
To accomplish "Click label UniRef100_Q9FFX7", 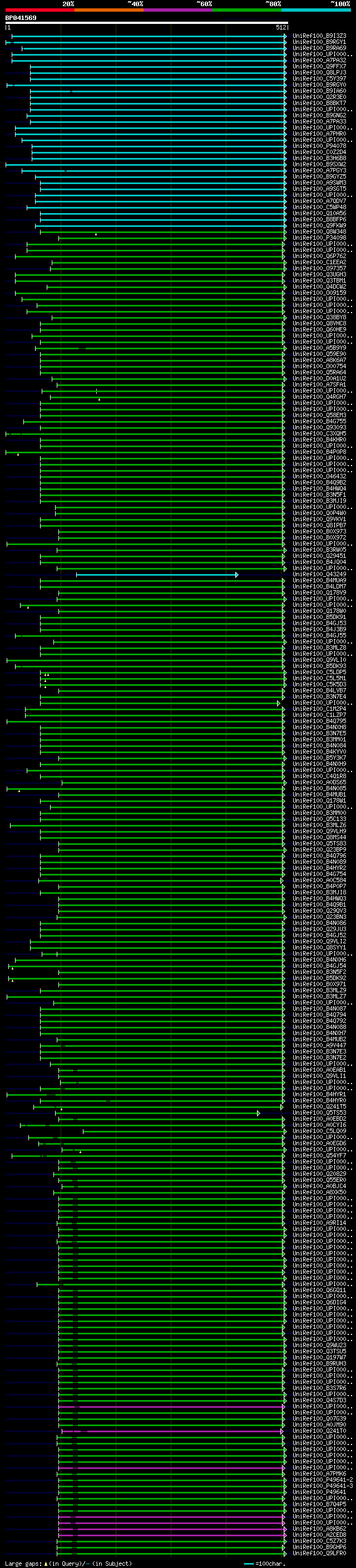I will tap(319, 66).
